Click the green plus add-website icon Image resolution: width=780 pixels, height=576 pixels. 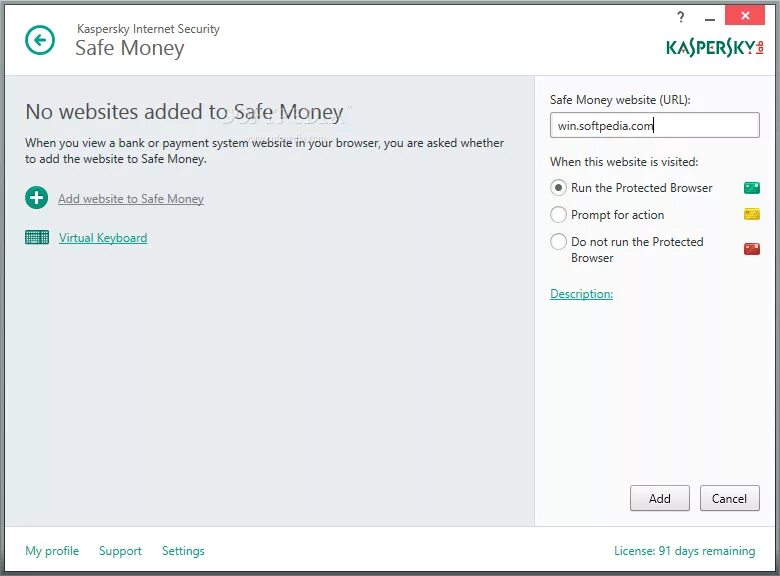pyautogui.click(x=36, y=198)
